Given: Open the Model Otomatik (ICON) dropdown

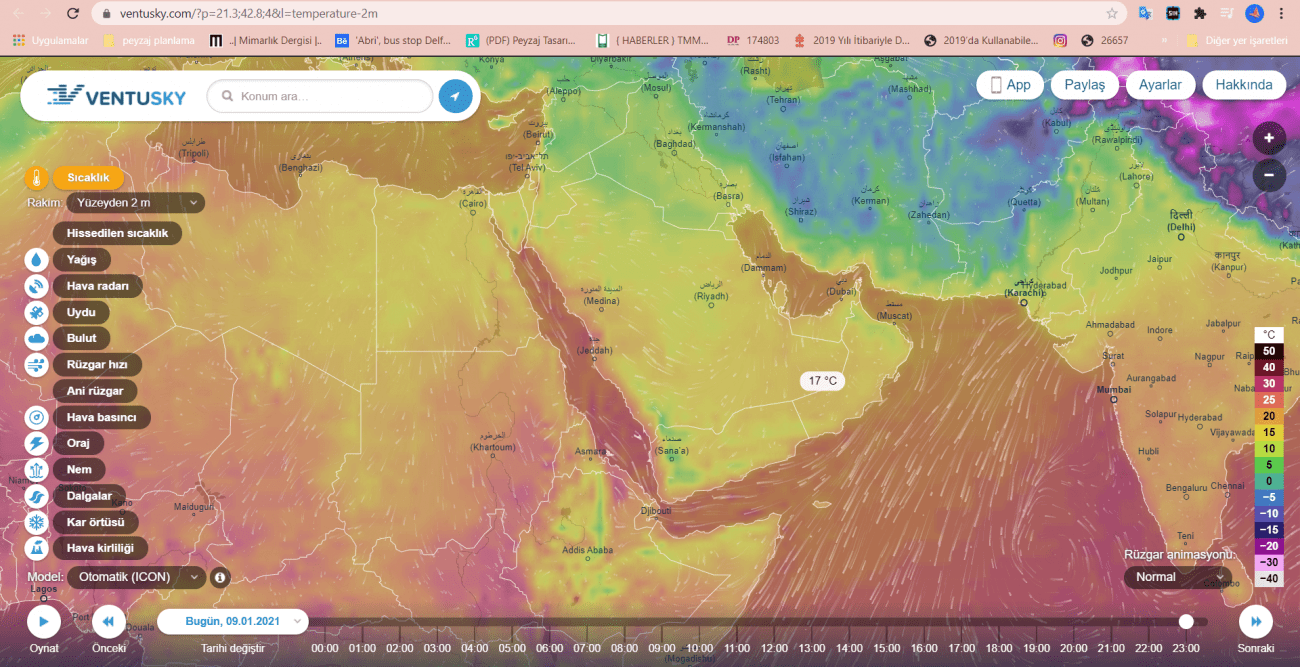Looking at the screenshot, I should coord(138,577).
